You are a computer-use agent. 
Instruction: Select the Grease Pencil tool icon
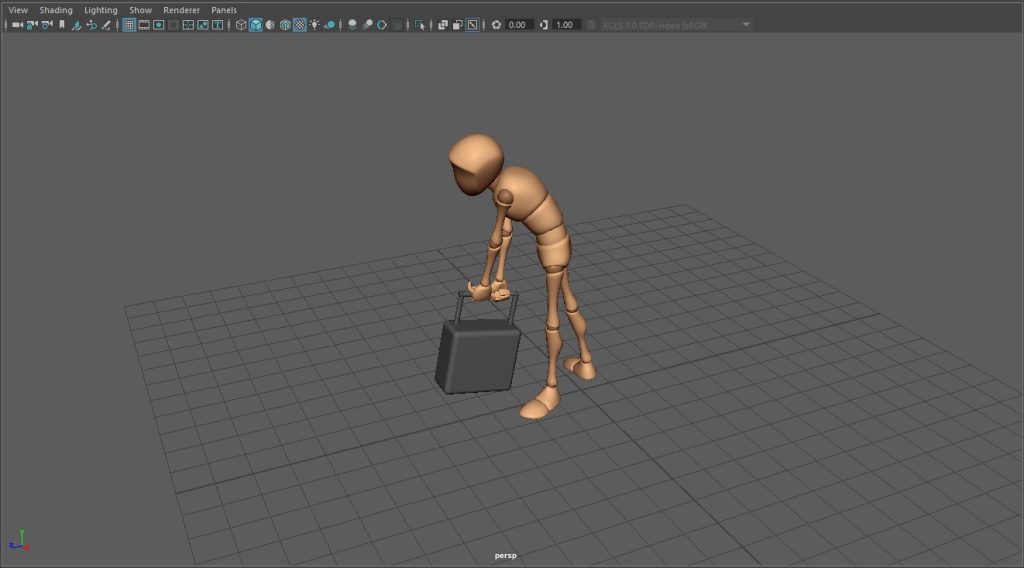click(x=106, y=25)
